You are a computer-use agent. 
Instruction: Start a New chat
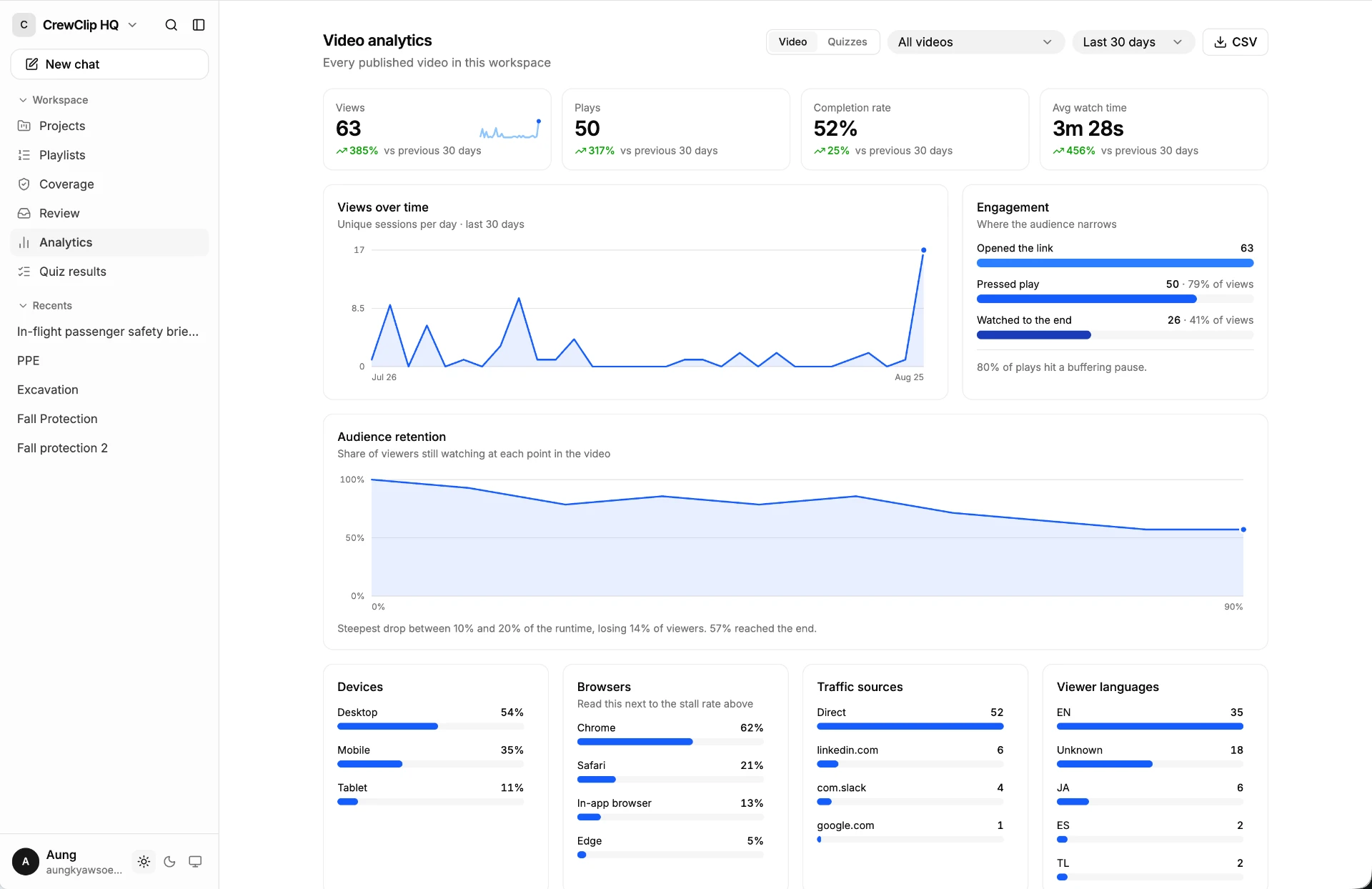pos(109,64)
